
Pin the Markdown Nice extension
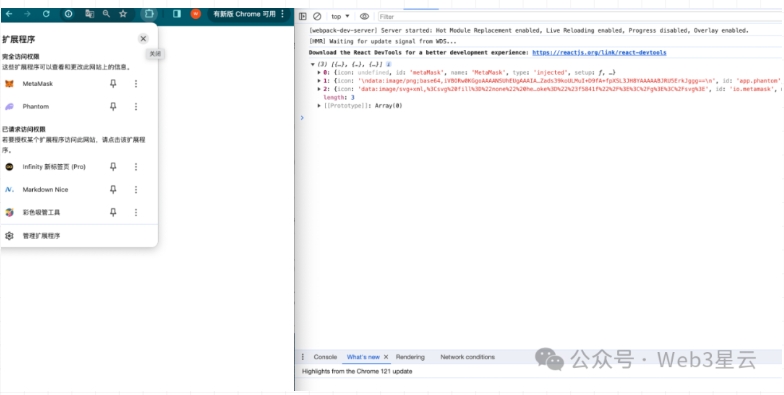pyautogui.click(x=113, y=190)
